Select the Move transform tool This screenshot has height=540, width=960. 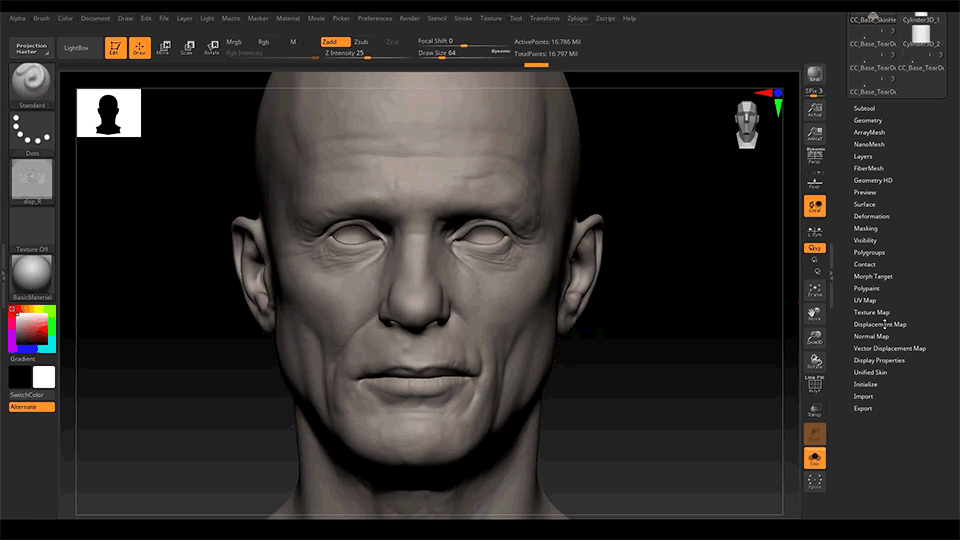163,47
